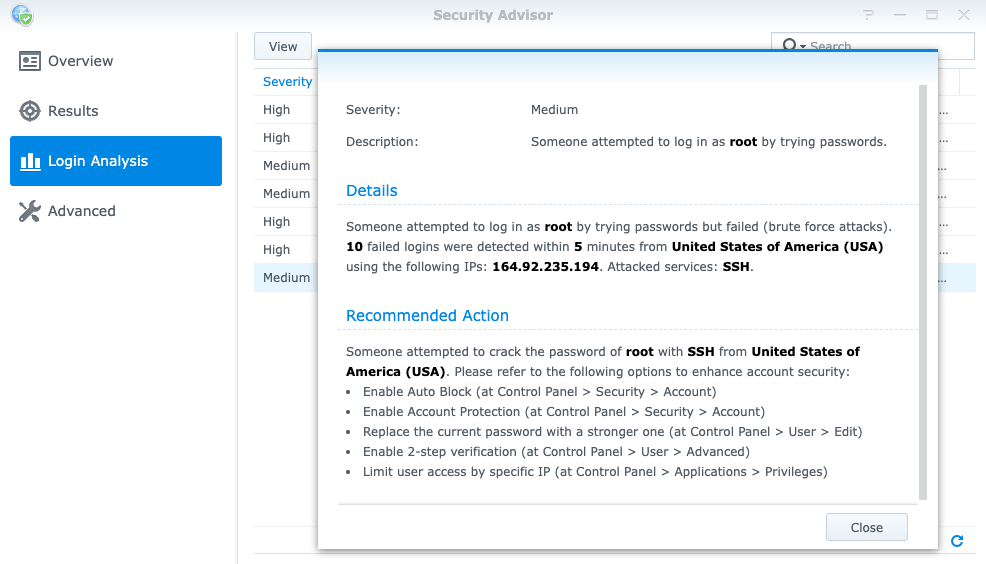Select the highlighted Medium severity row
Image resolution: width=986 pixels, height=564 pixels.
286,277
